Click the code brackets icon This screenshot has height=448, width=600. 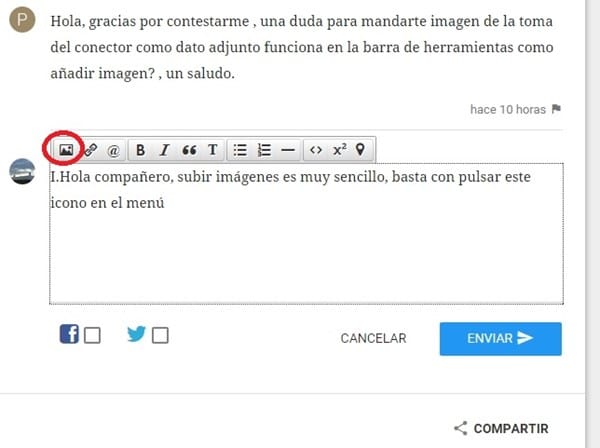(x=316, y=150)
